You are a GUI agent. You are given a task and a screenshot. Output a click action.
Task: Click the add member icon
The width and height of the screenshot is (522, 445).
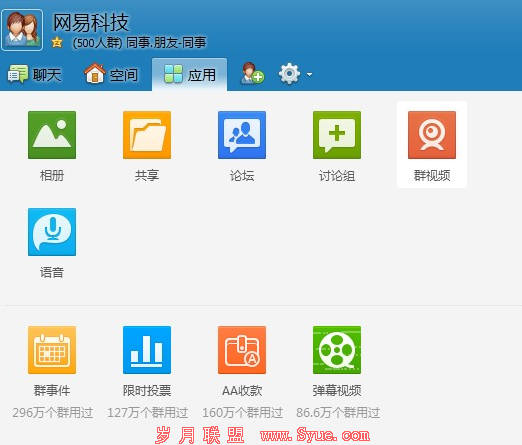tap(252, 73)
